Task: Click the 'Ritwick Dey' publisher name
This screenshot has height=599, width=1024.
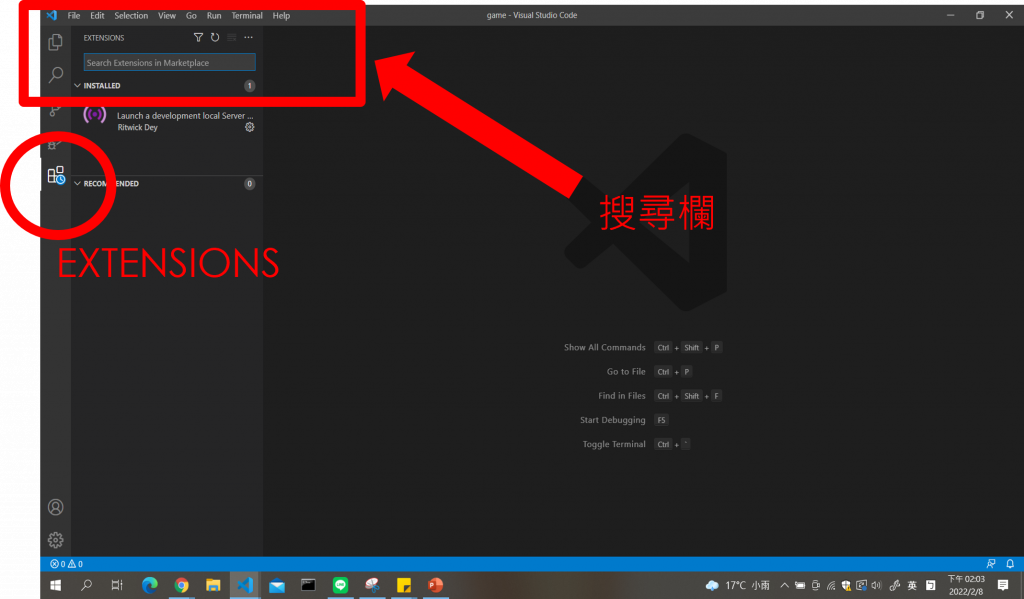Action: (x=138, y=127)
